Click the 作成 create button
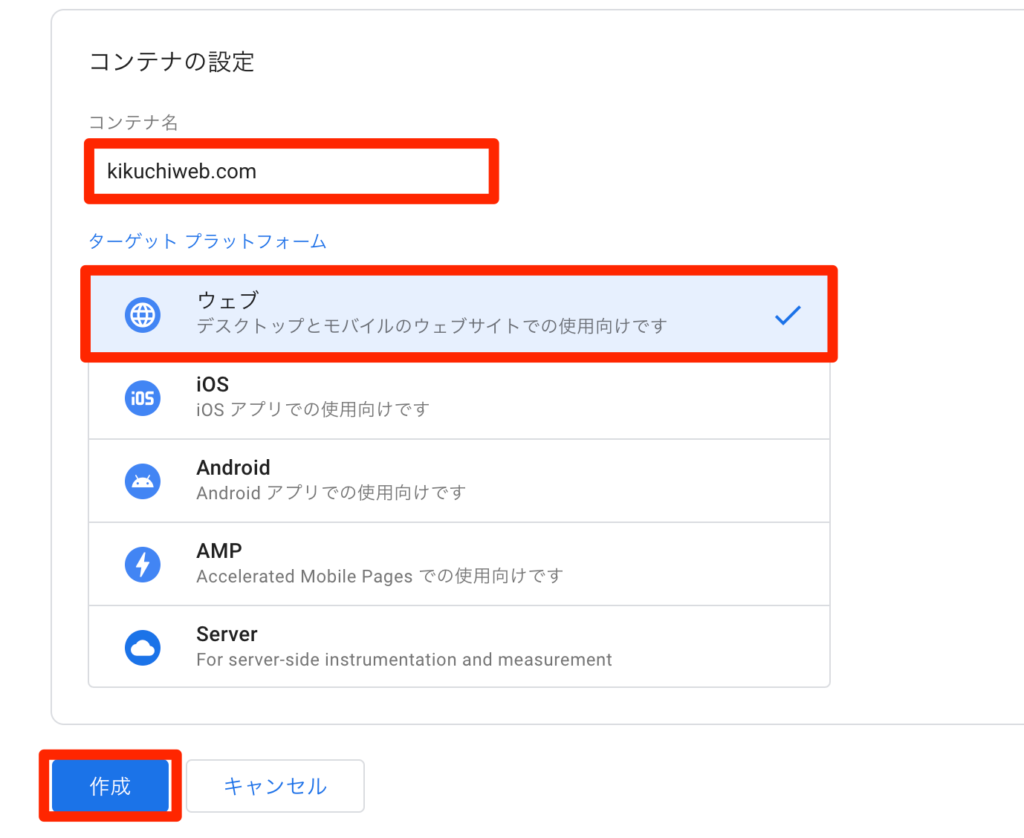The width and height of the screenshot is (1024, 838). tap(110, 786)
